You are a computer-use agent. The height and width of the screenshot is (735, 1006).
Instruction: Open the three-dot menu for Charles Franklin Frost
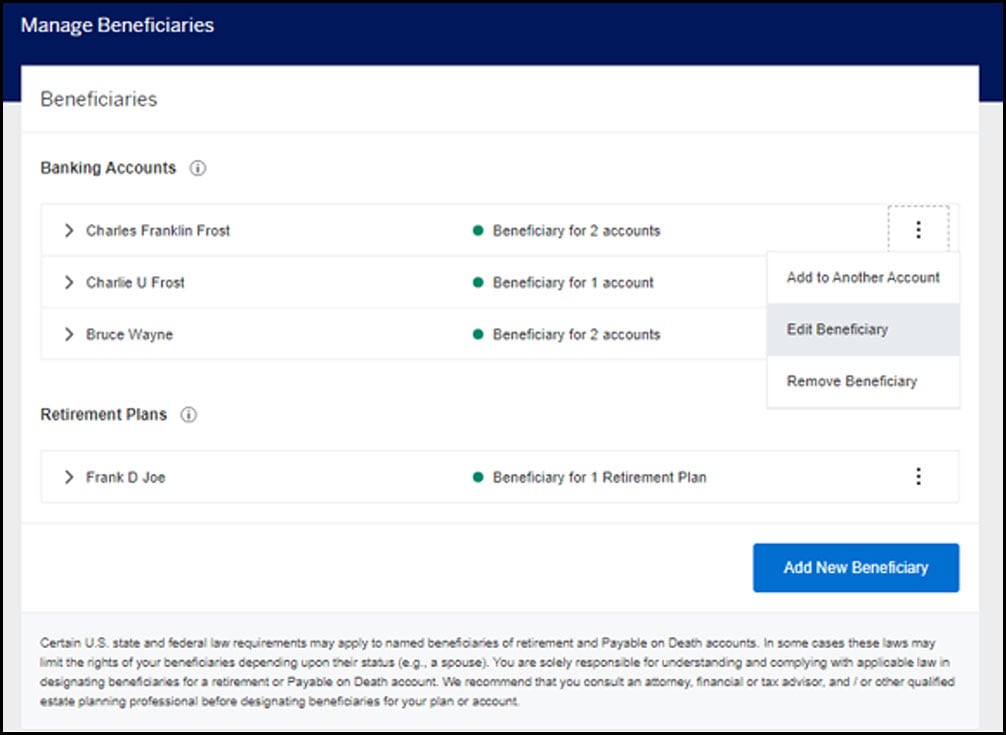click(x=918, y=231)
